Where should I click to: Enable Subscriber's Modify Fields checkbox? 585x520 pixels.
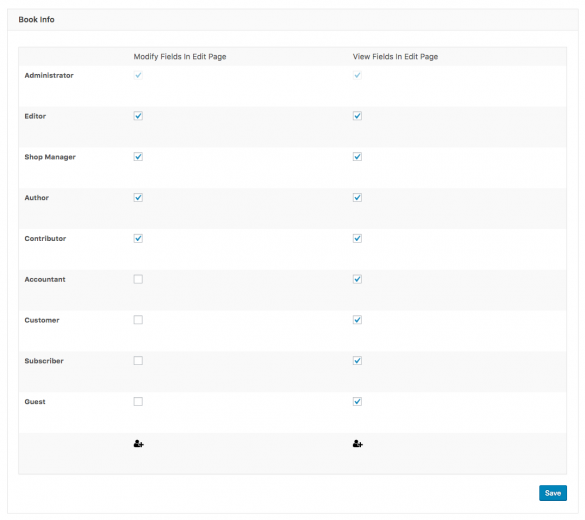[x=138, y=360]
